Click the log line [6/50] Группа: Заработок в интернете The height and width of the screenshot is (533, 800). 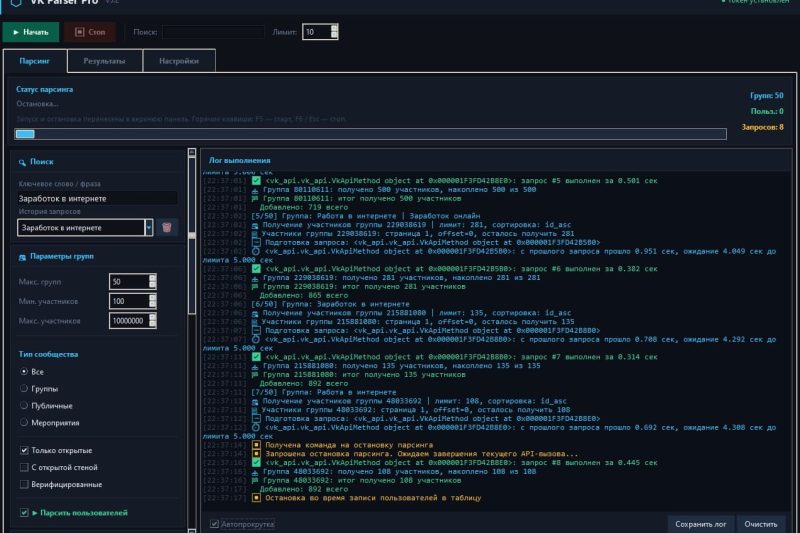point(330,304)
